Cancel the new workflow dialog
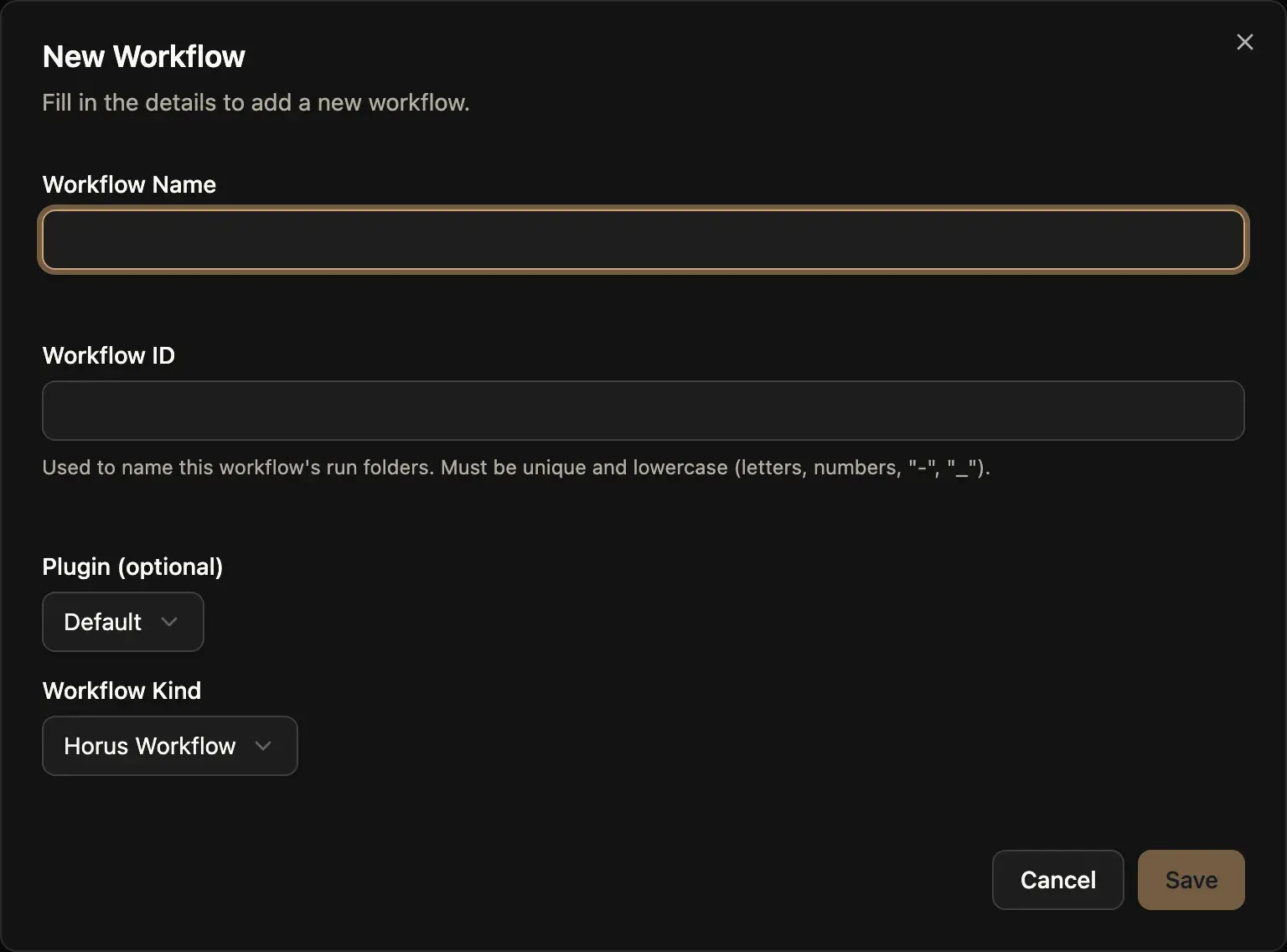Image resolution: width=1287 pixels, height=952 pixels. [1058, 880]
